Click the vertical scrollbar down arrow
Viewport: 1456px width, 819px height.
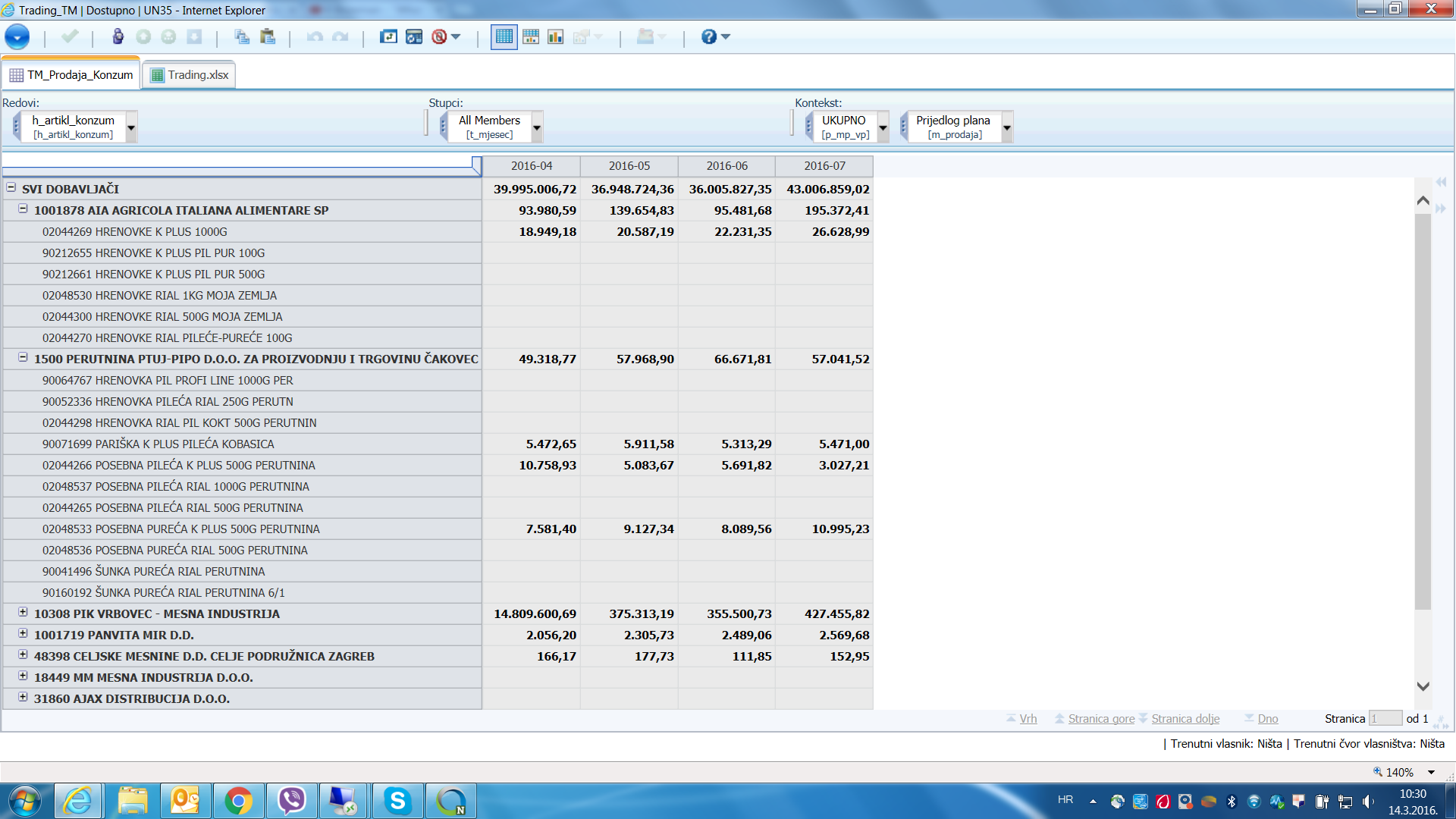click(1423, 686)
